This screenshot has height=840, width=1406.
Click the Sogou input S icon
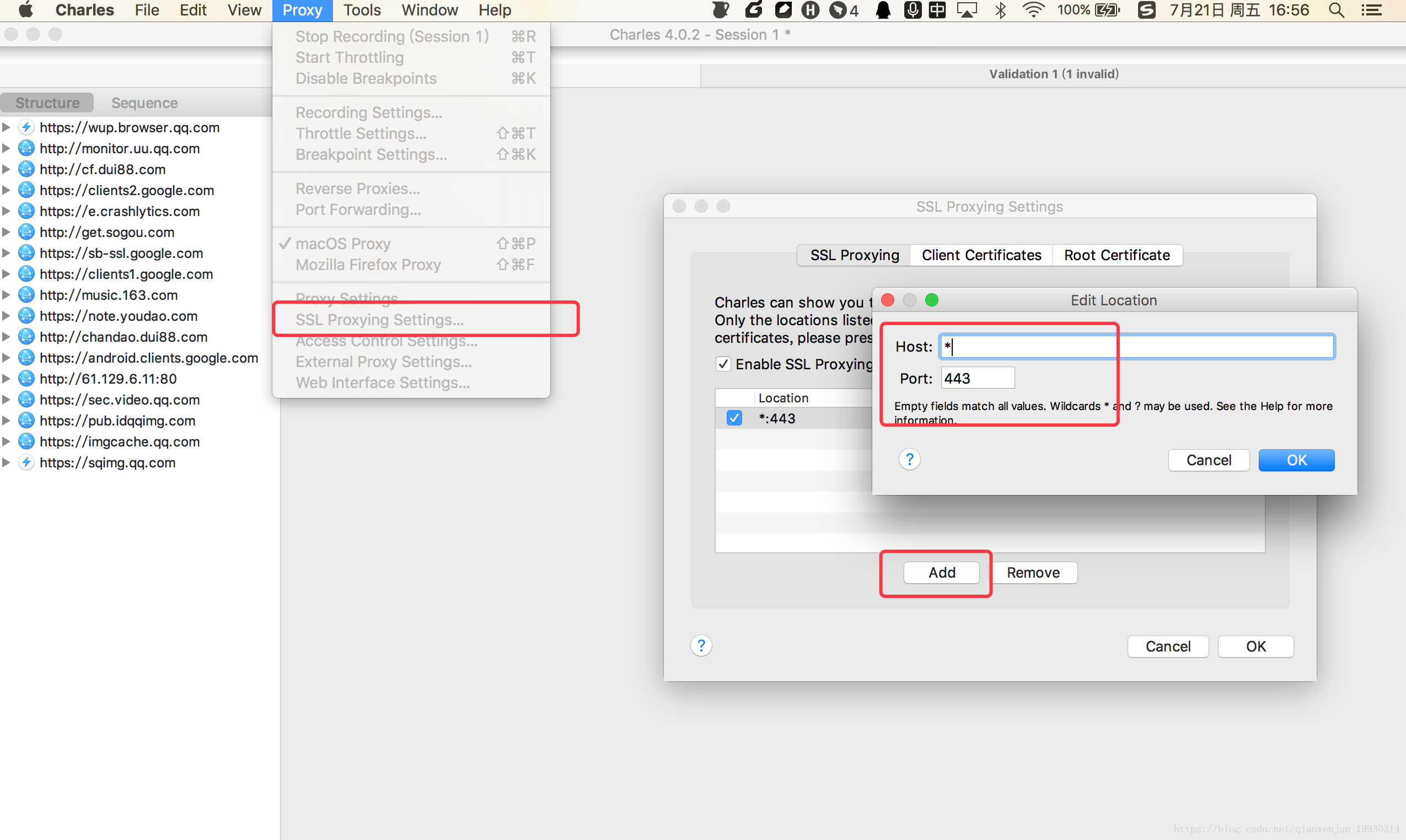(x=1146, y=10)
